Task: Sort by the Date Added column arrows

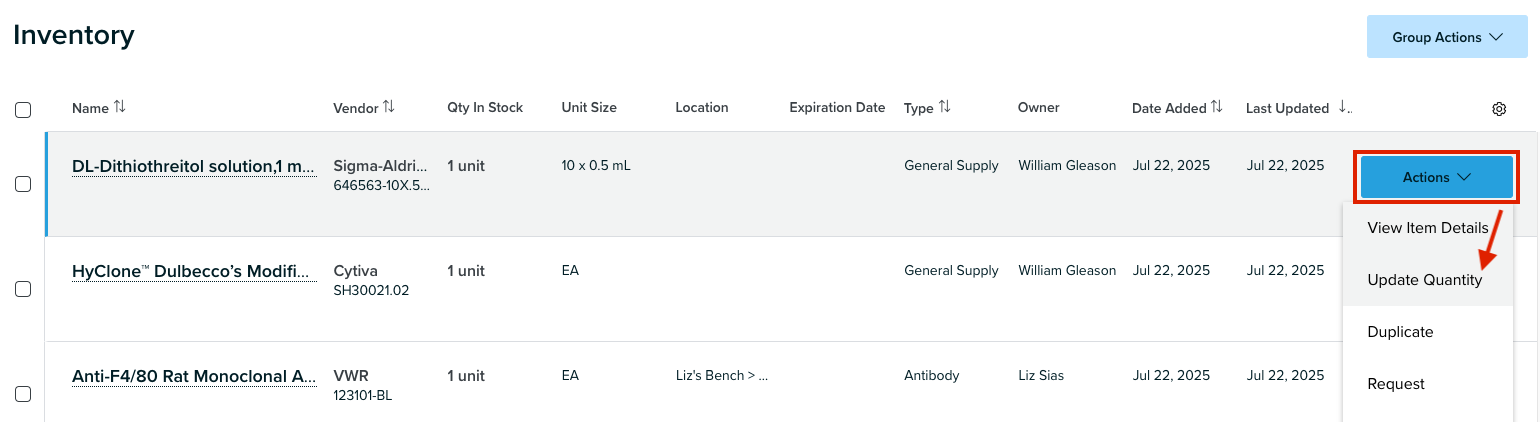Action: click(1217, 107)
